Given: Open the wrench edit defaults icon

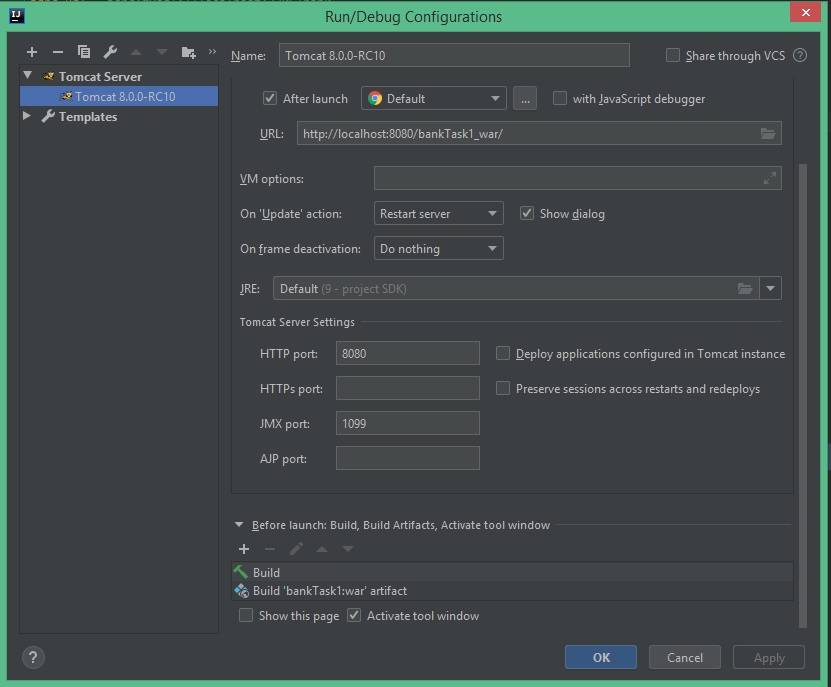Looking at the screenshot, I should 110,52.
